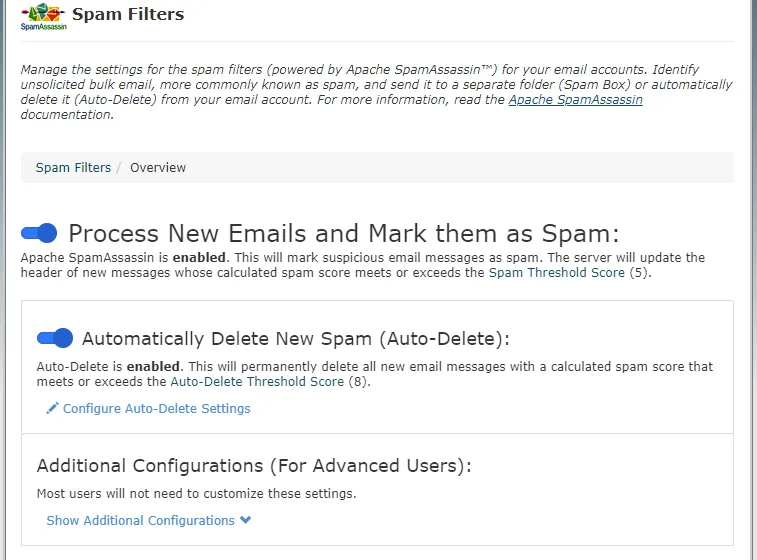
Task: Disable the Auto-Delete new spam switch
Action: click(x=55, y=338)
